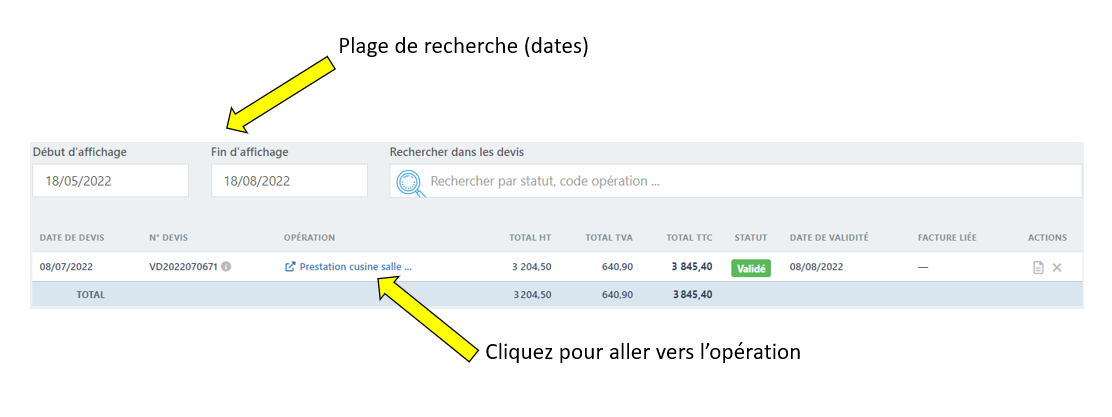Sort by the N° Devis column header

168,238
